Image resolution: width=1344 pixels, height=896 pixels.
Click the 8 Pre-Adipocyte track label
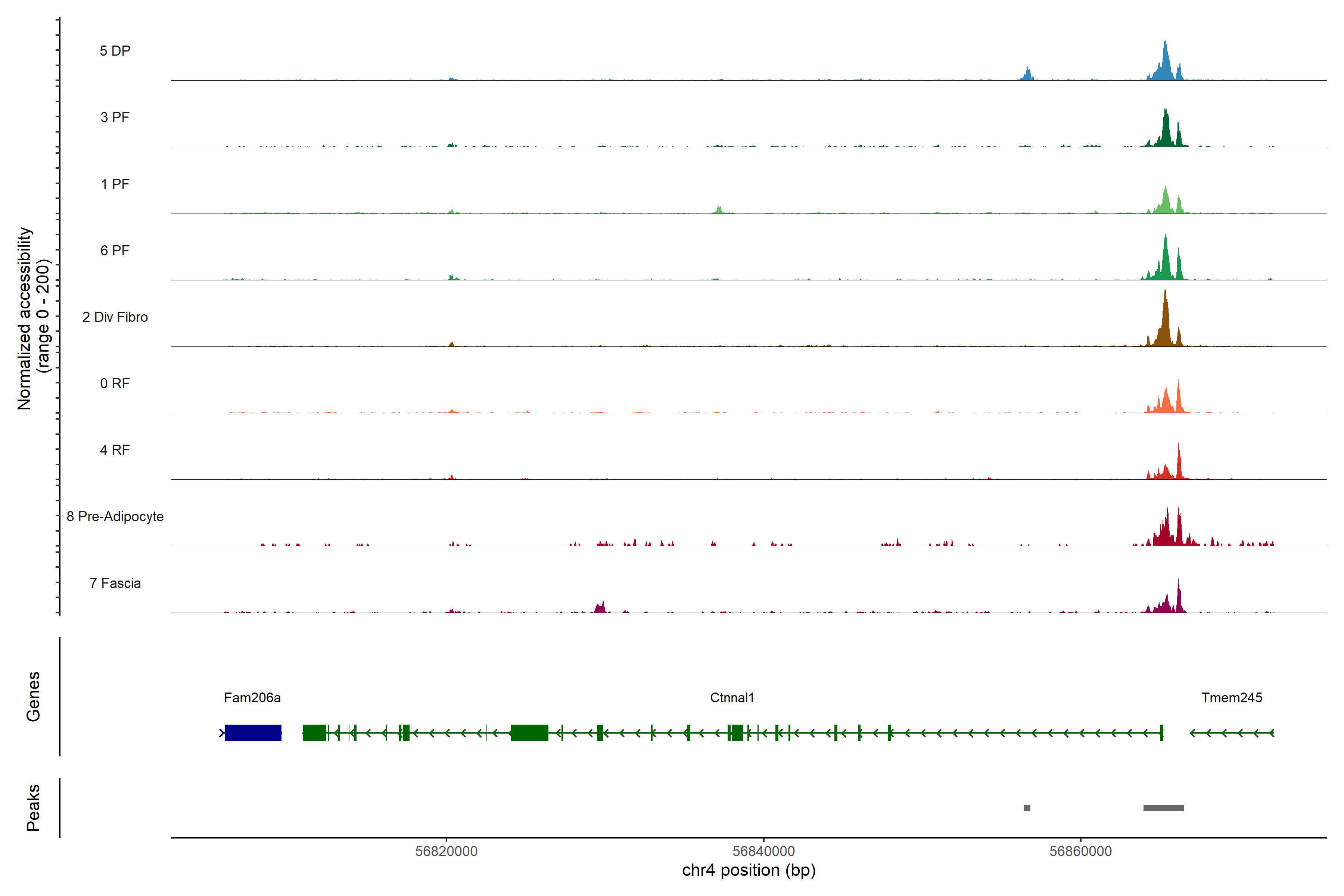click(115, 517)
